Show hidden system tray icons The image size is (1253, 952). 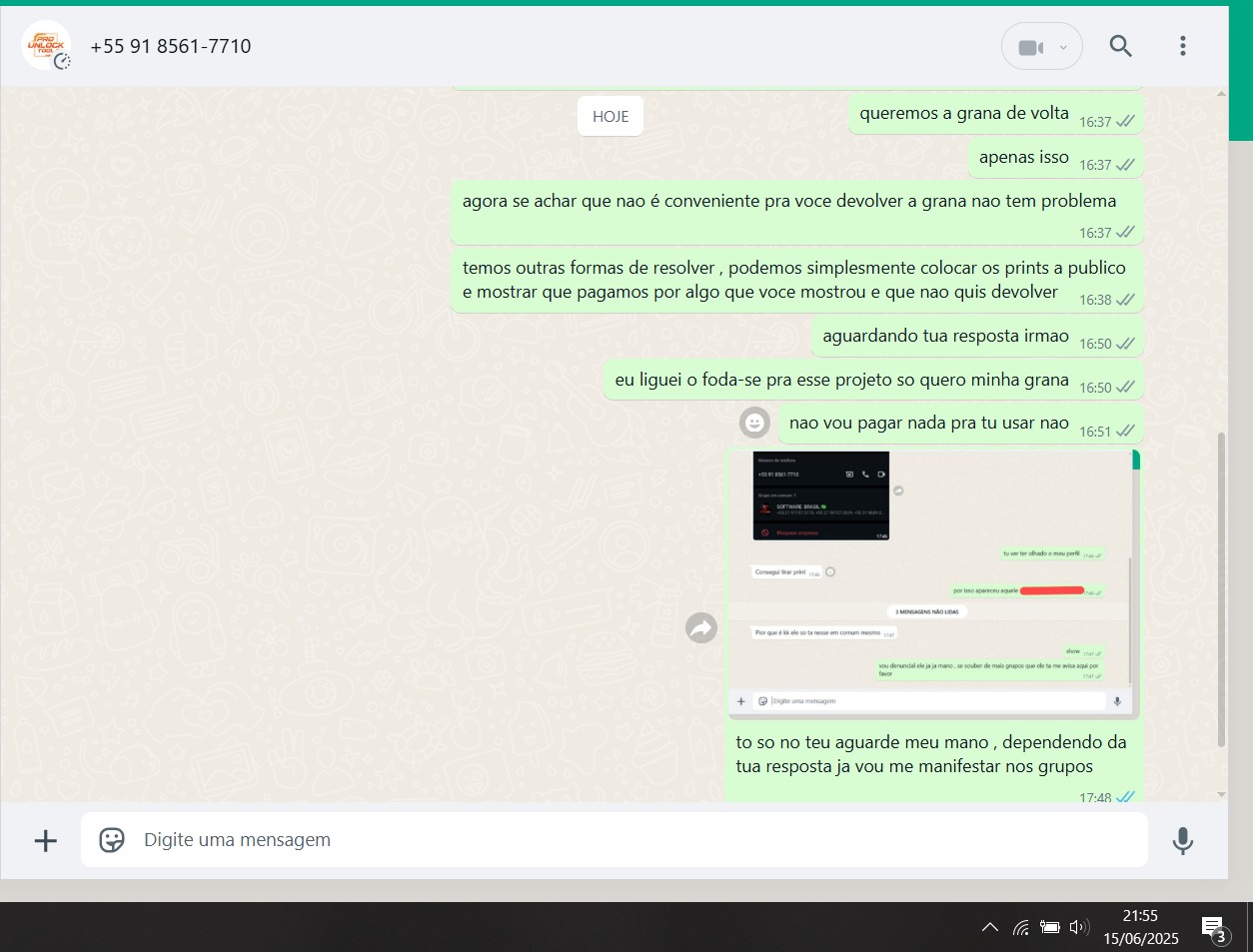(x=989, y=927)
